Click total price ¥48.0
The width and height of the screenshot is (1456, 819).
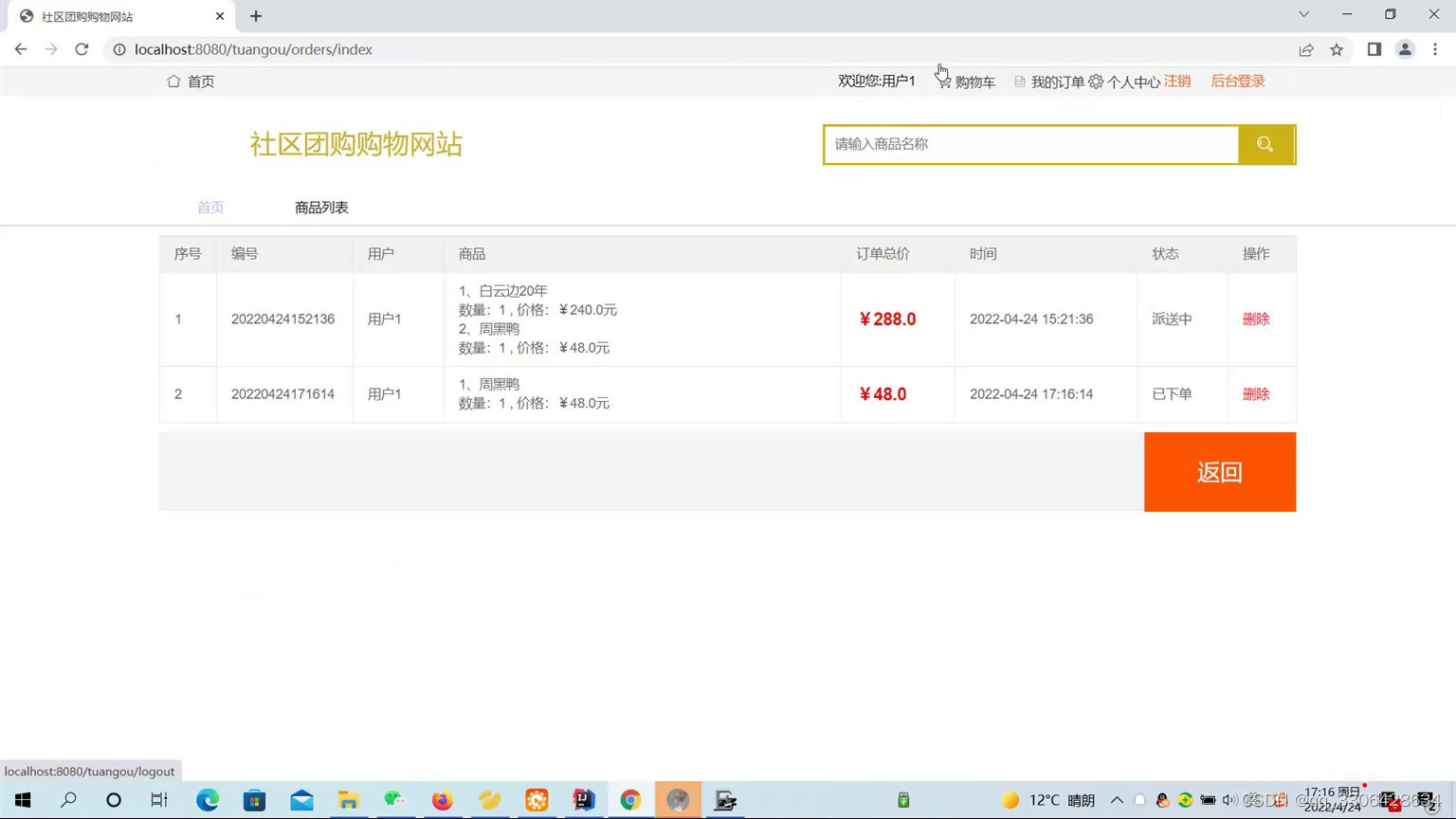pyautogui.click(x=883, y=394)
